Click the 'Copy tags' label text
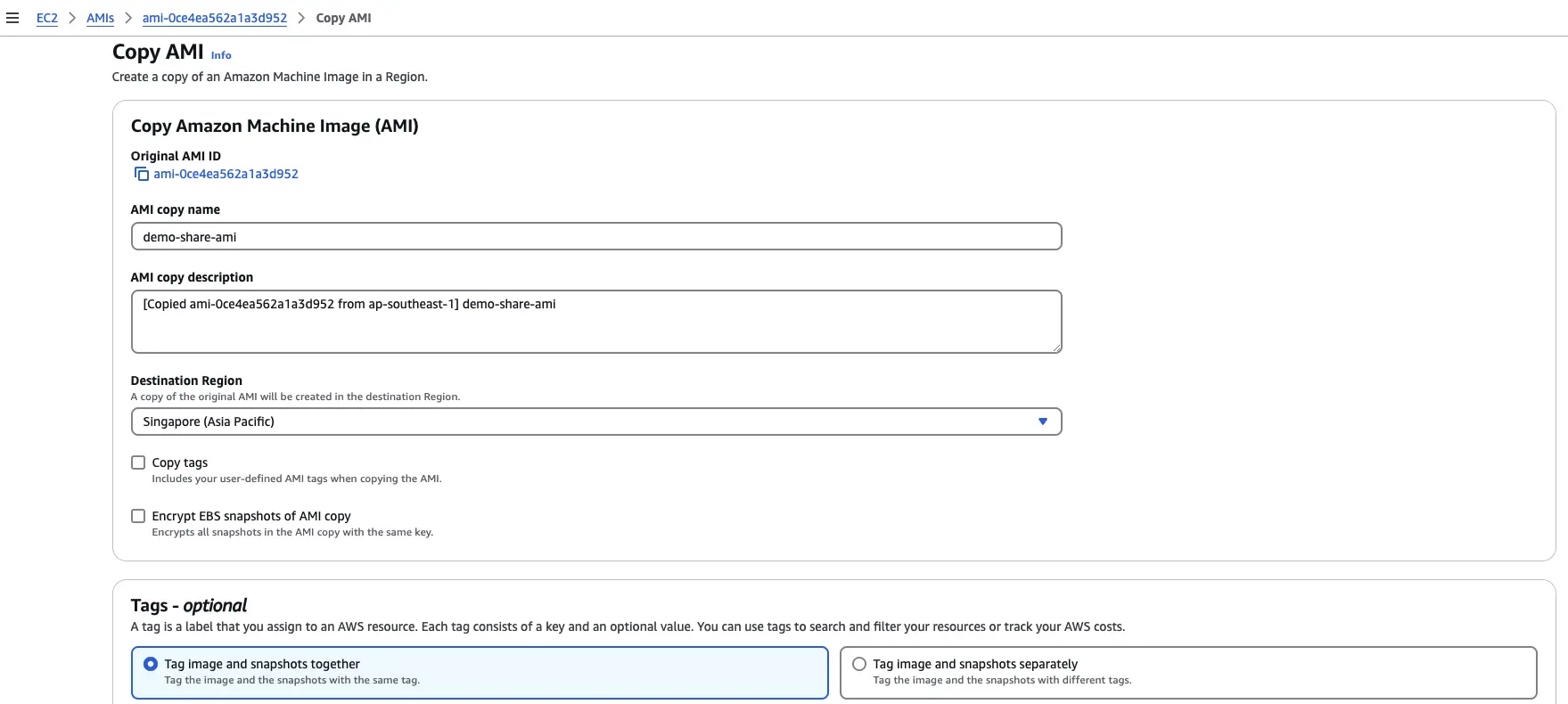 pos(179,463)
